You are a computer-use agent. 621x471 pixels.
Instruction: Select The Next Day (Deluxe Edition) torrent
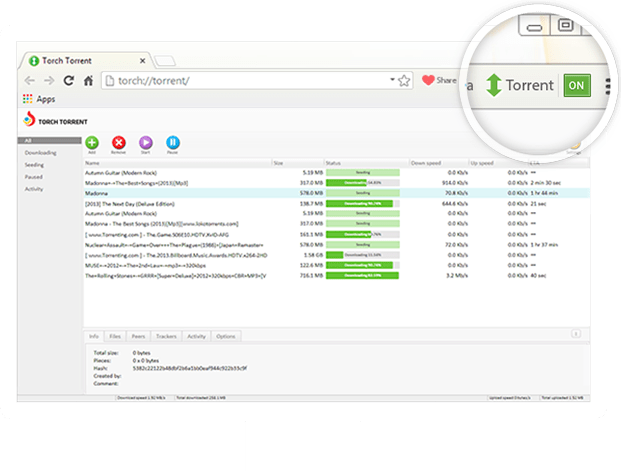point(337,204)
